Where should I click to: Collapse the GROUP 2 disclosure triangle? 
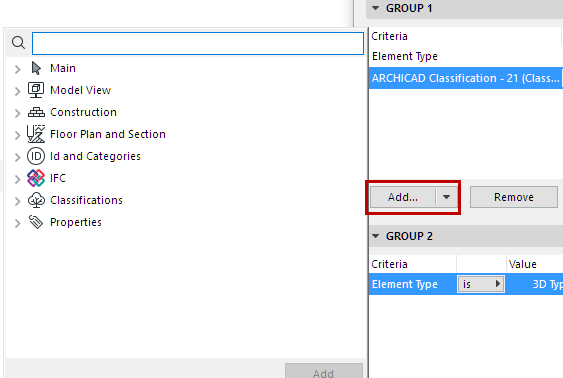coord(376,236)
